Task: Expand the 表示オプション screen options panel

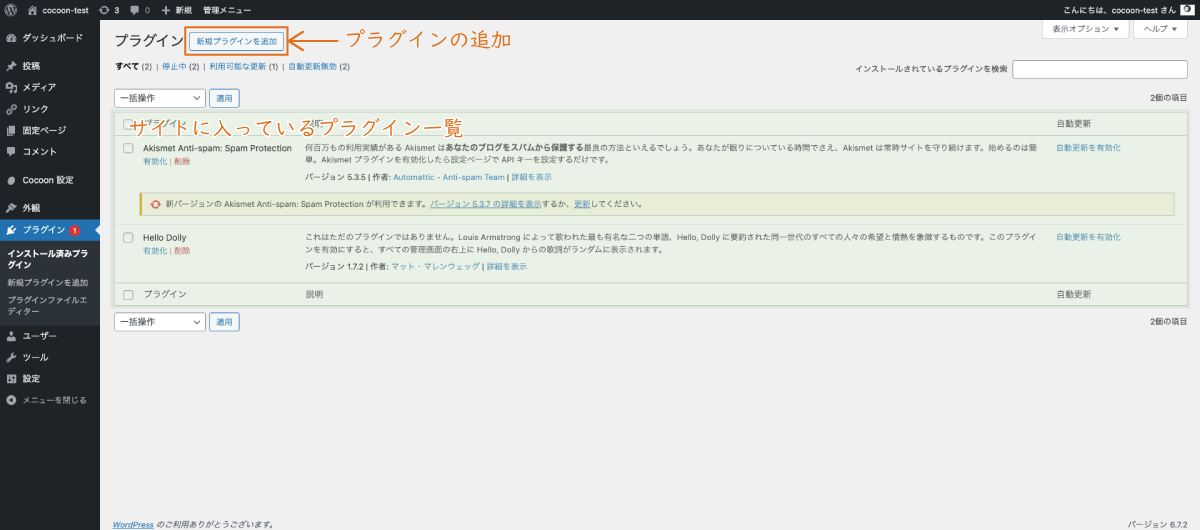Action: coord(1085,29)
